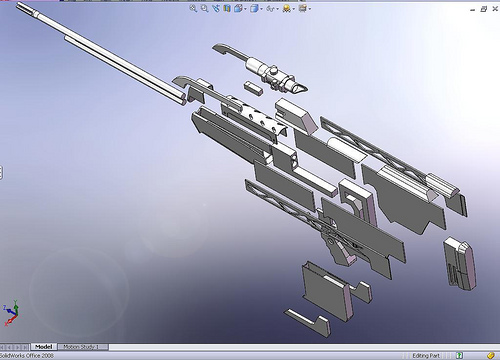This screenshot has height=360, width=500.
Task: Select the Zoom to Area tool
Action: click(205, 8)
